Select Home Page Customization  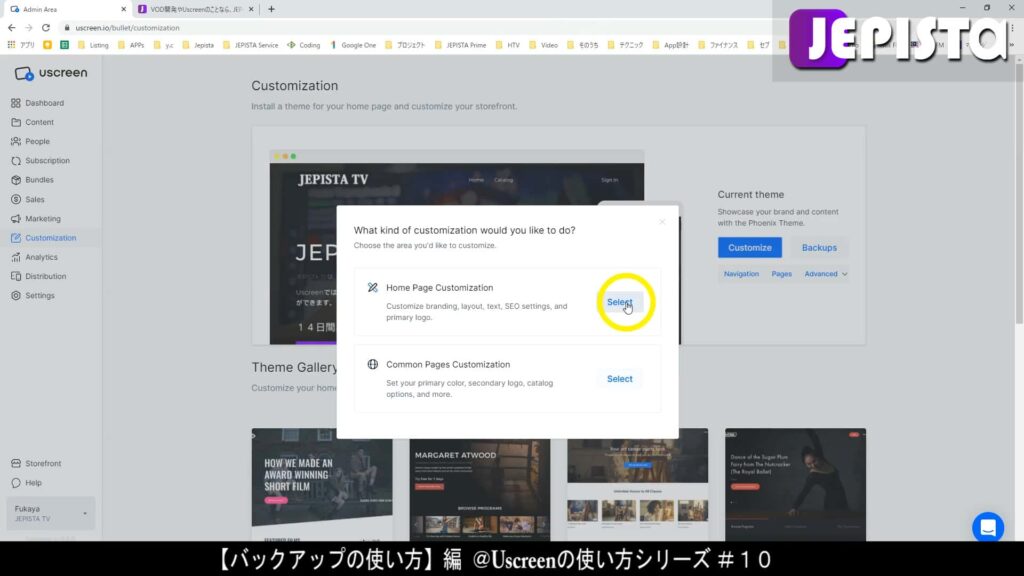tap(619, 301)
